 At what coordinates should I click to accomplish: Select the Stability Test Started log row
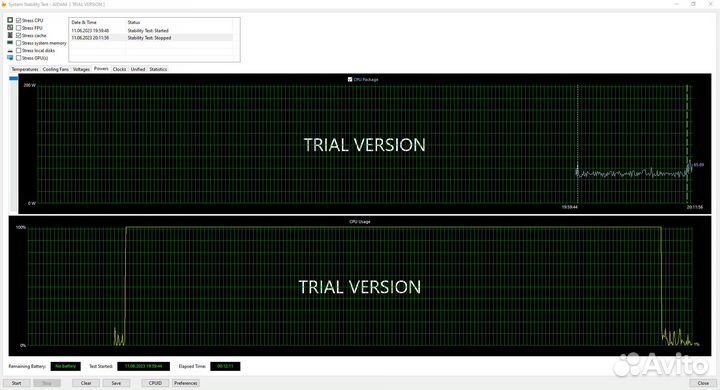click(152, 30)
